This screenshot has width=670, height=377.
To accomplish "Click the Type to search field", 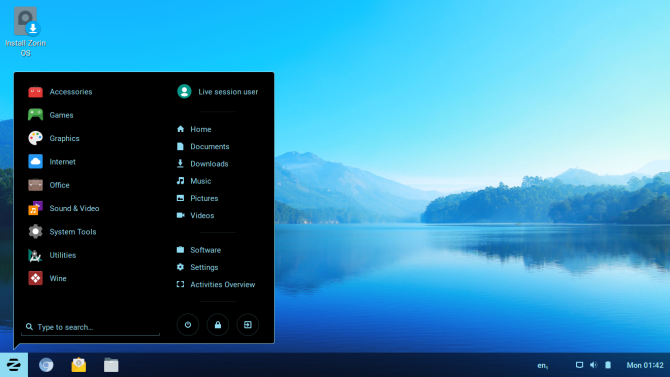I will pos(91,327).
